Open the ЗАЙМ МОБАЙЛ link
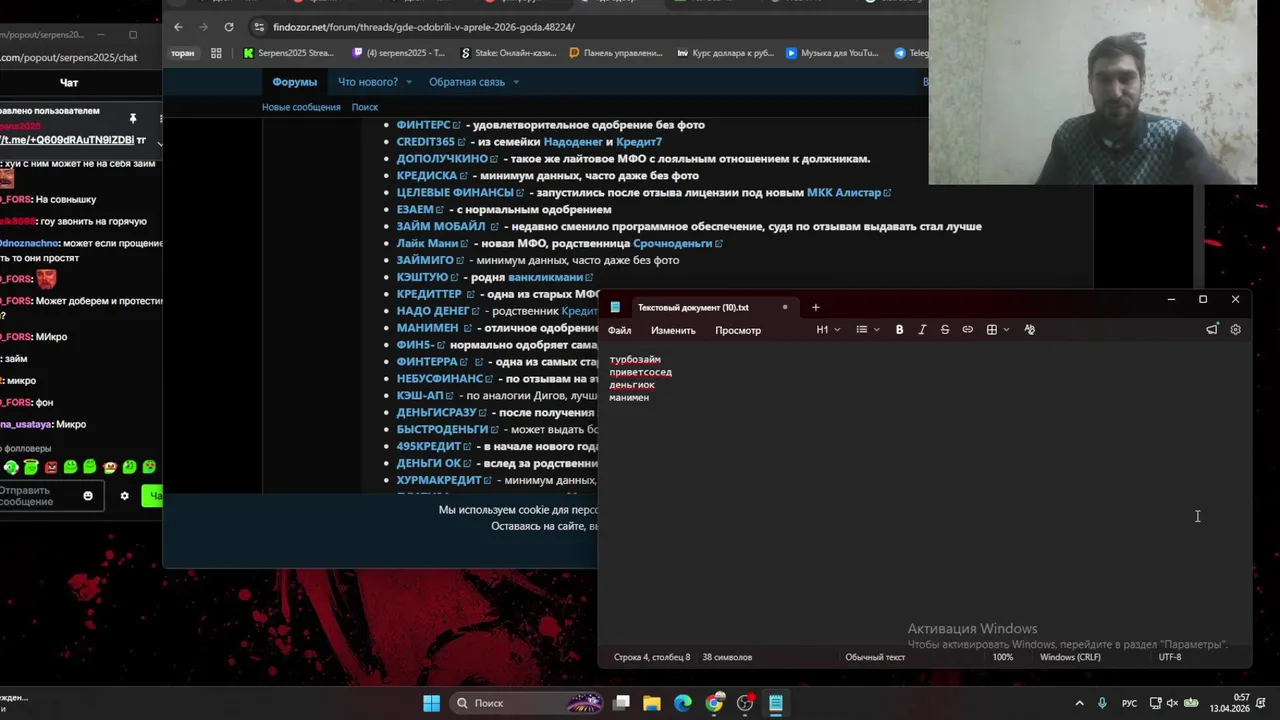 pyautogui.click(x=441, y=227)
